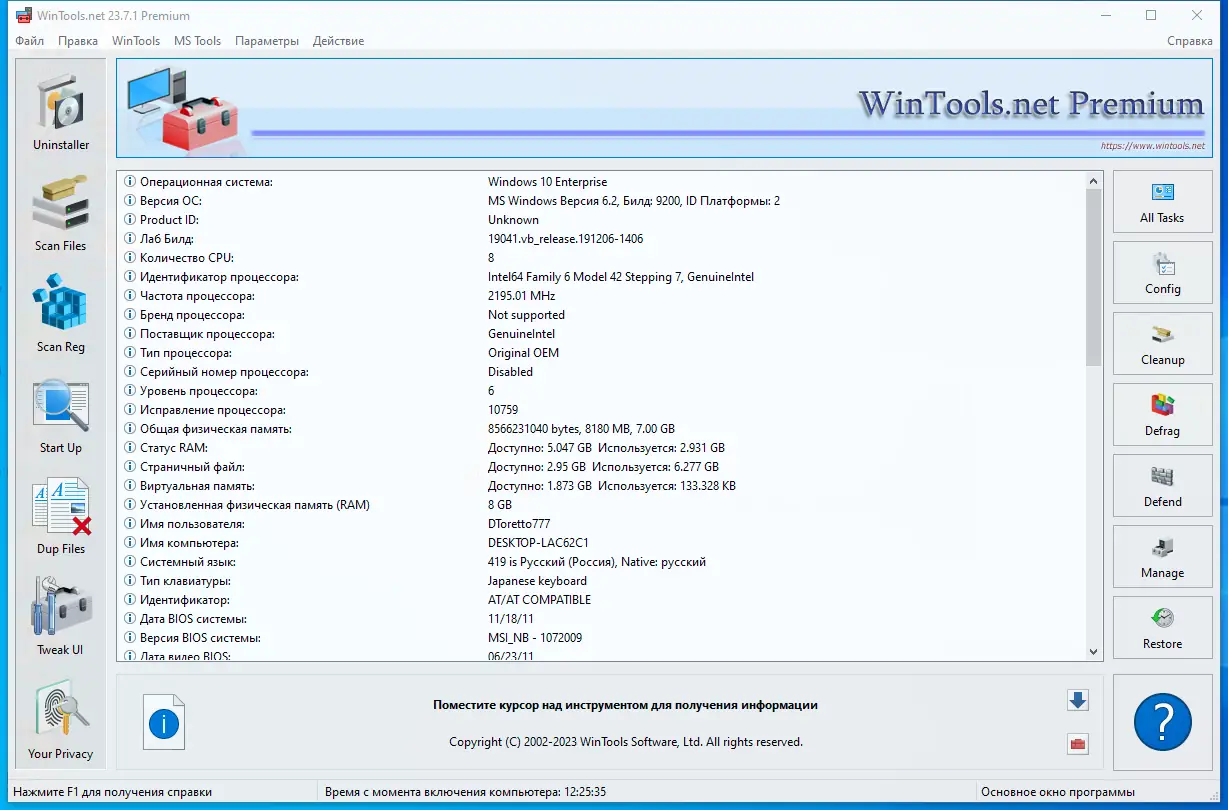Open the WinTools menu
Screen dimensions: 1228x810
(x=135, y=41)
